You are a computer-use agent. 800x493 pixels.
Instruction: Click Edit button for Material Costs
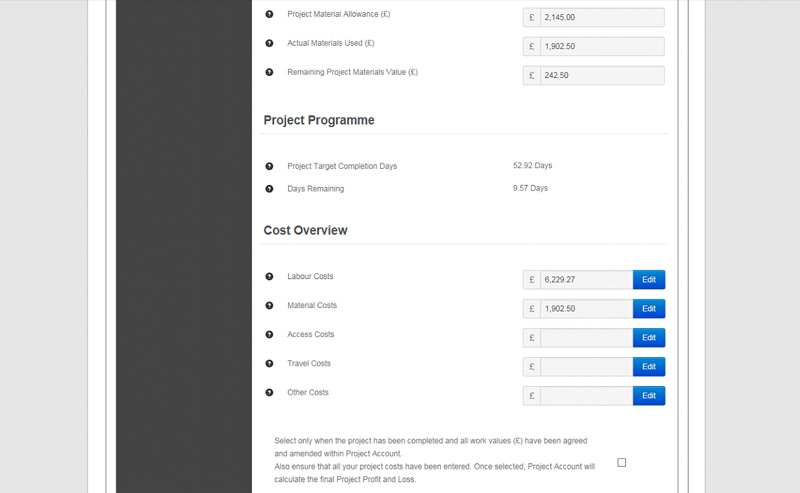coord(649,309)
